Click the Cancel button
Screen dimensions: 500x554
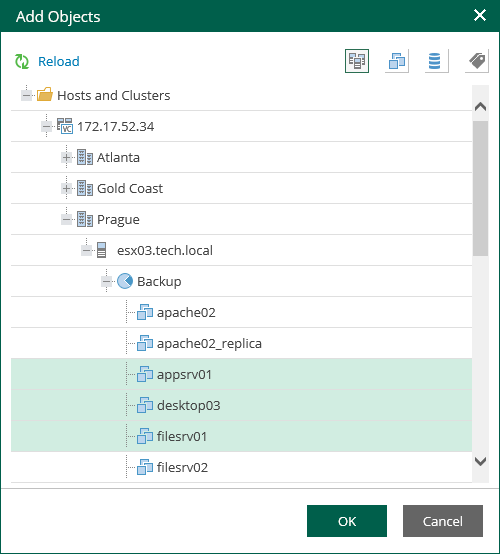pyautogui.click(x=443, y=521)
